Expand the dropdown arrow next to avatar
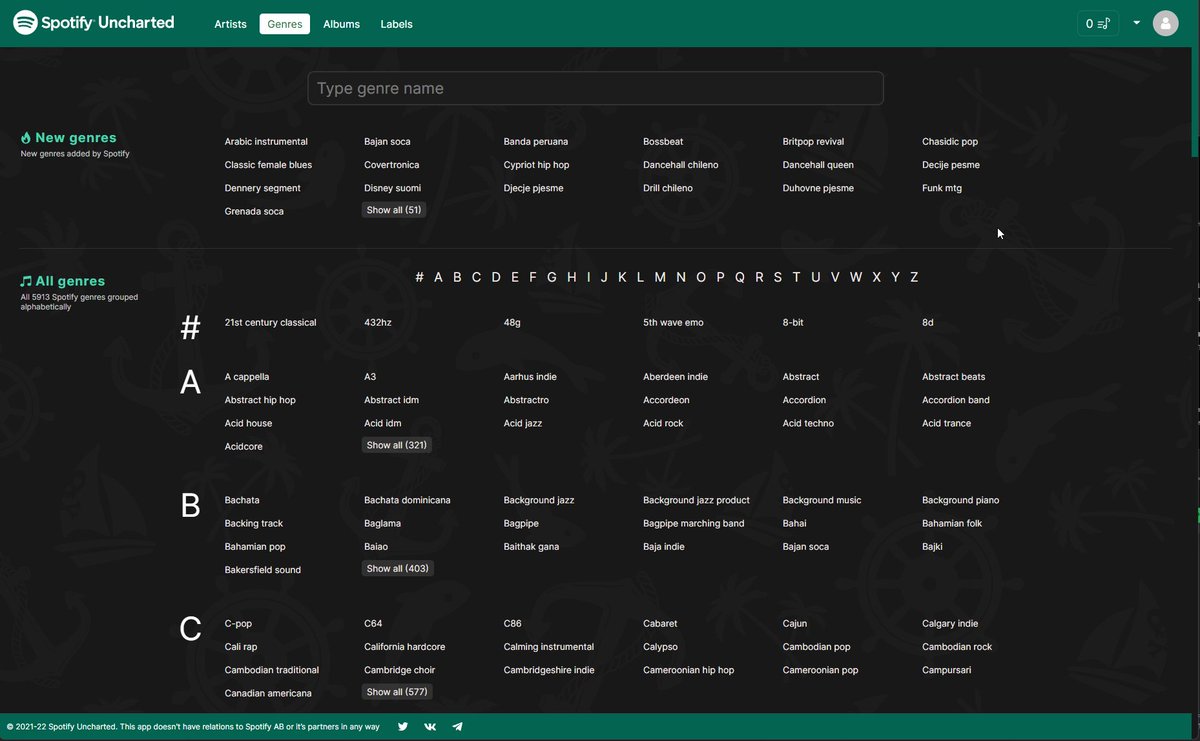Viewport: 1200px width, 741px height. coord(1136,23)
